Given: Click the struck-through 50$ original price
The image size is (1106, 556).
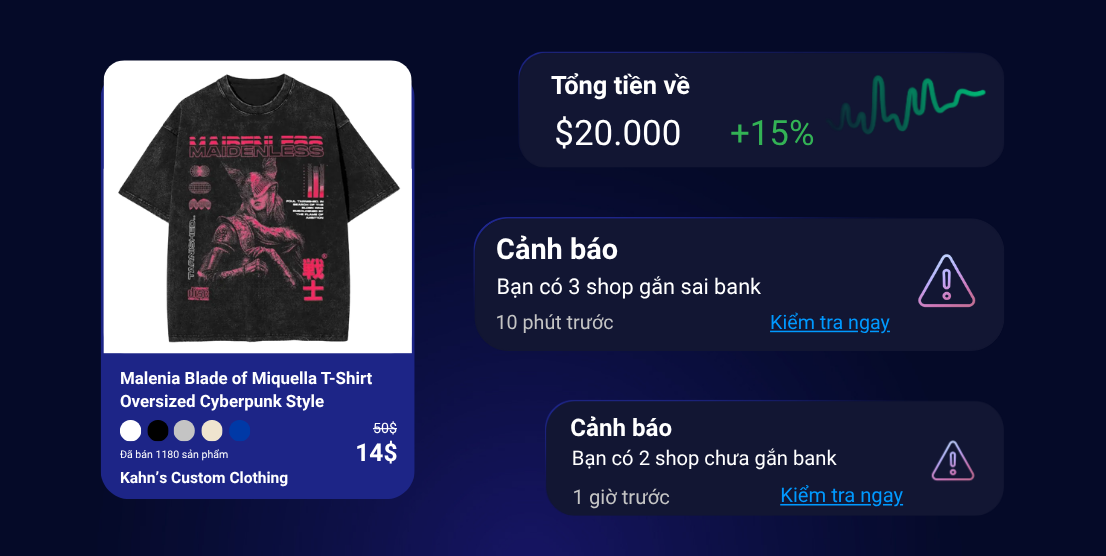Looking at the screenshot, I should 385,428.
